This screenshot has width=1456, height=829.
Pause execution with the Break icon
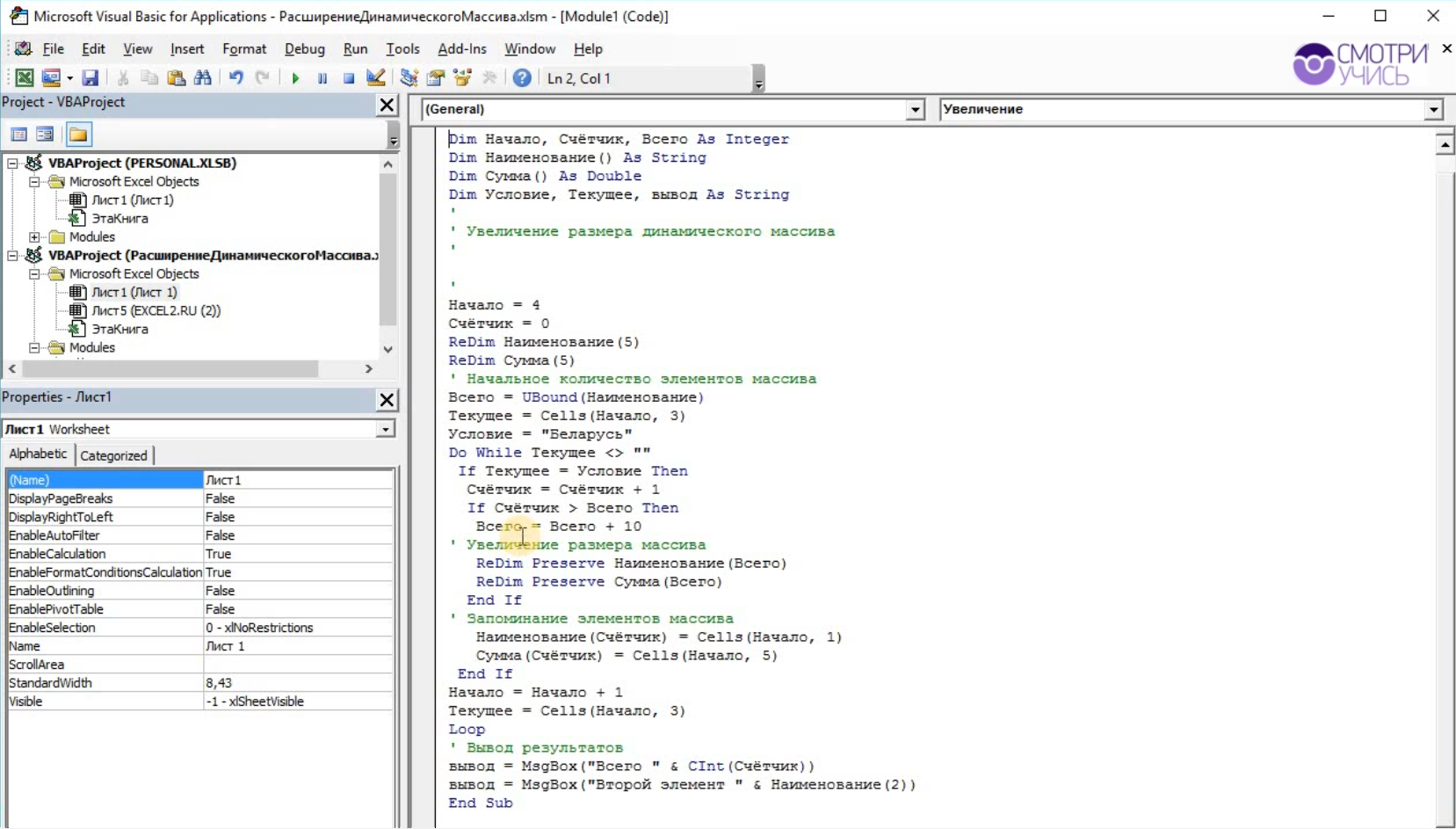point(322,78)
